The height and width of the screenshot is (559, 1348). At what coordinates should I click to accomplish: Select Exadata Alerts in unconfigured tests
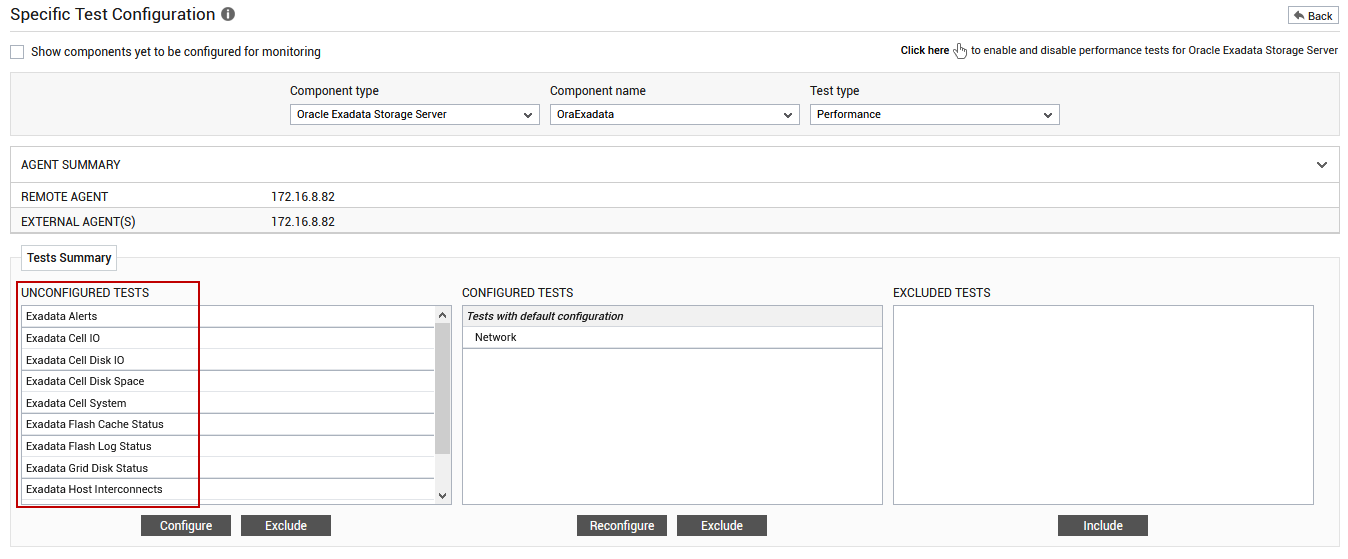click(x=228, y=316)
